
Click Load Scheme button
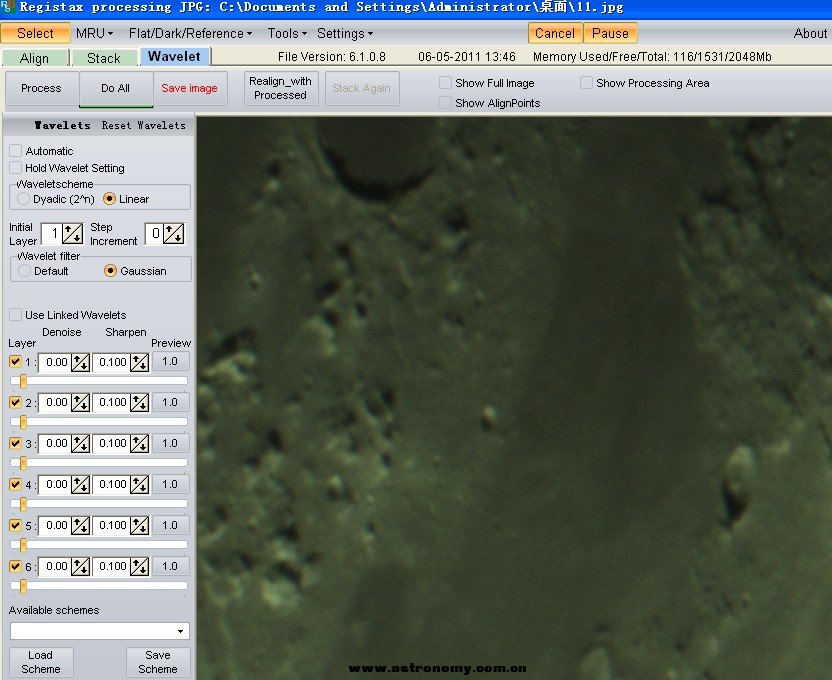coord(40,662)
